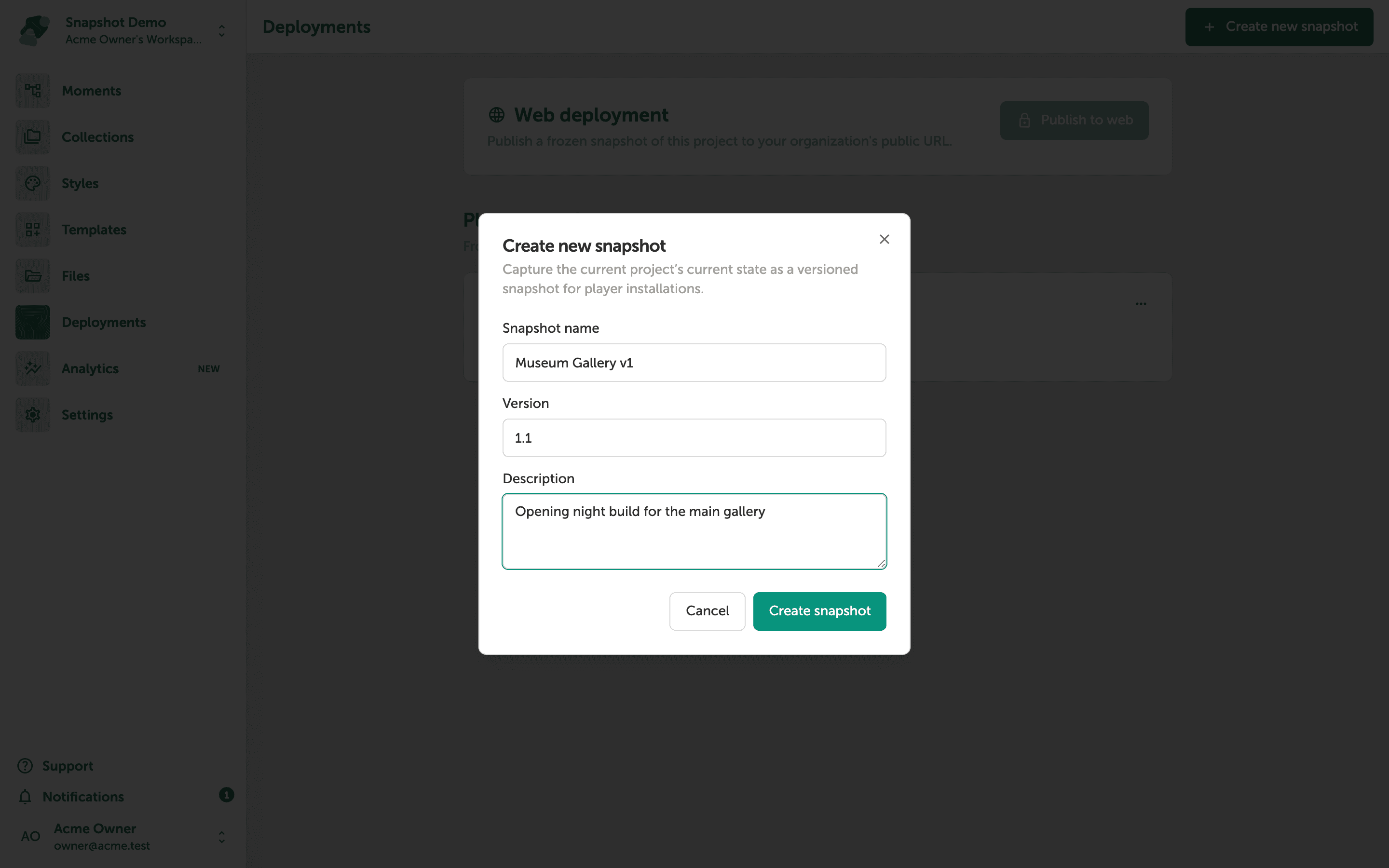
Task: Click the Notifications bell icon
Action: pos(25,797)
